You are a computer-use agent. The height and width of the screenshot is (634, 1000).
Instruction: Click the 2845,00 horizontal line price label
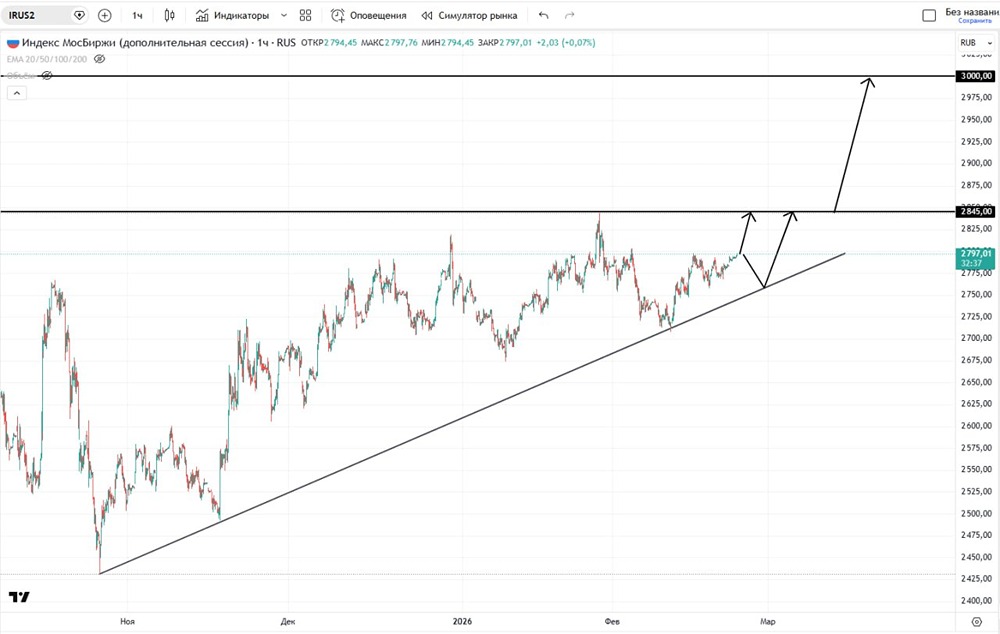[976, 211]
